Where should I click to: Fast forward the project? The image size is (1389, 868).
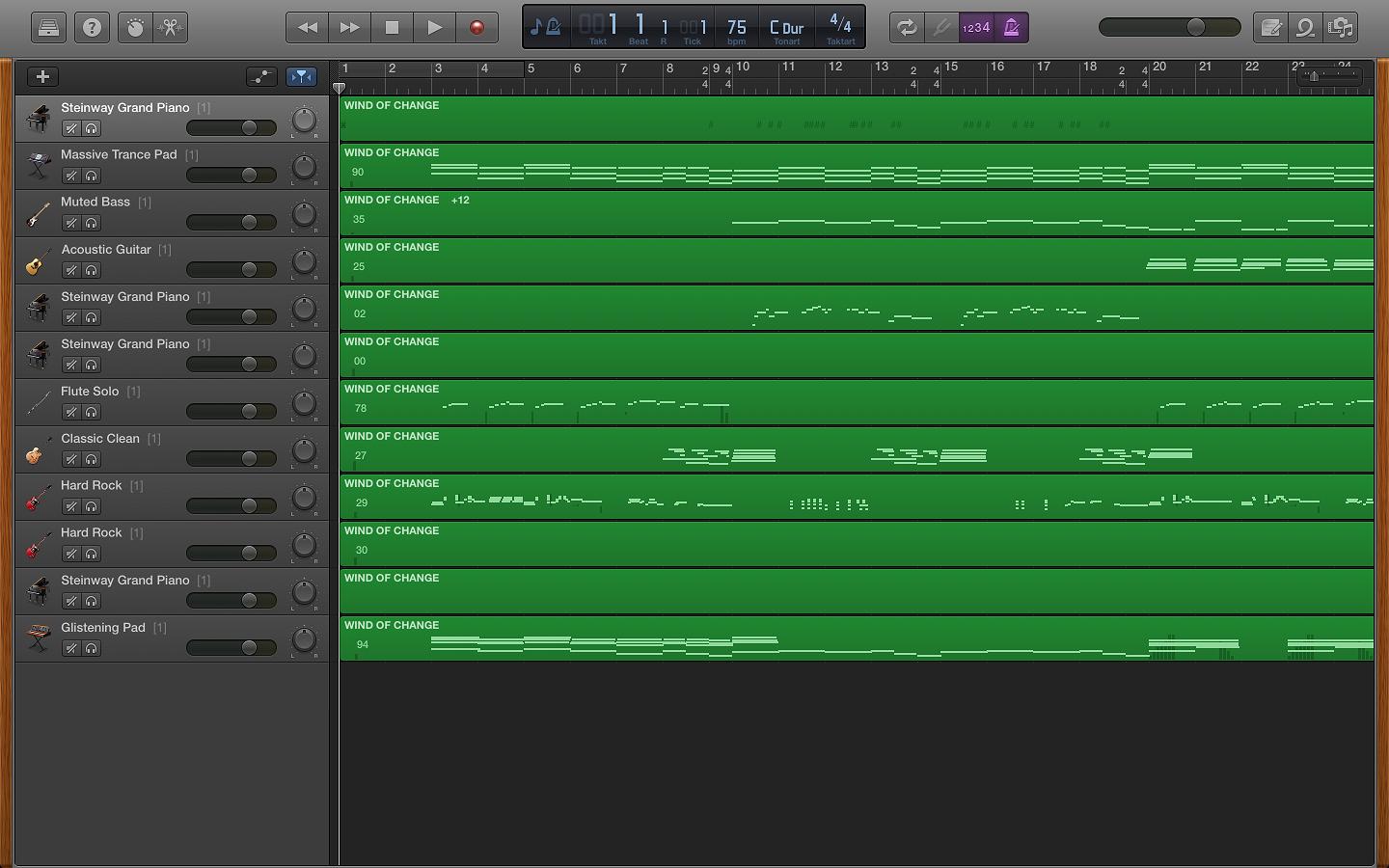tap(350, 28)
